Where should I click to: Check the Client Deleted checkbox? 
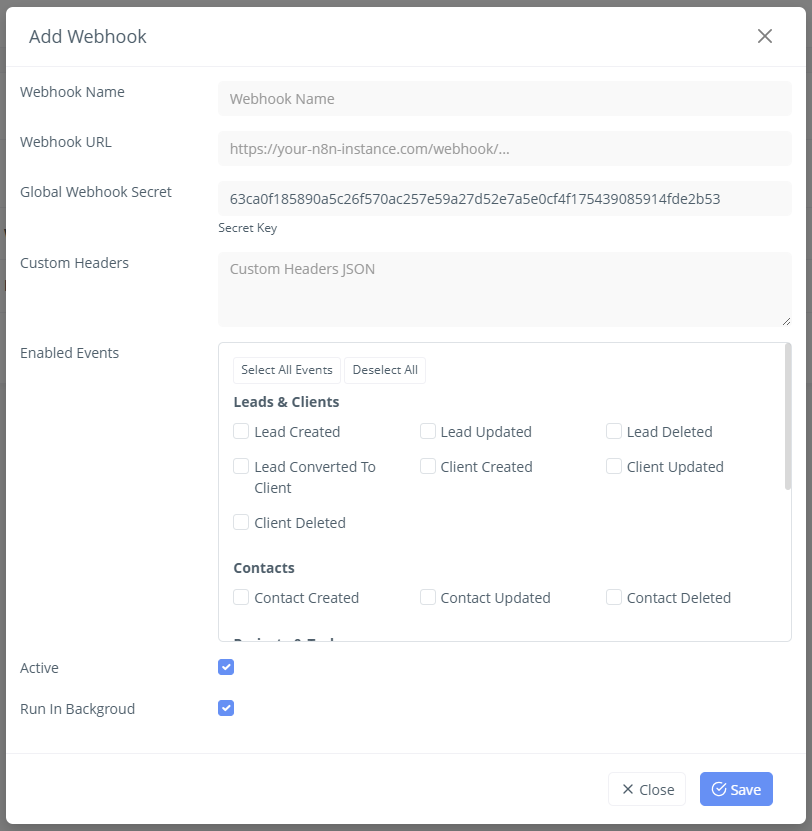pos(241,522)
